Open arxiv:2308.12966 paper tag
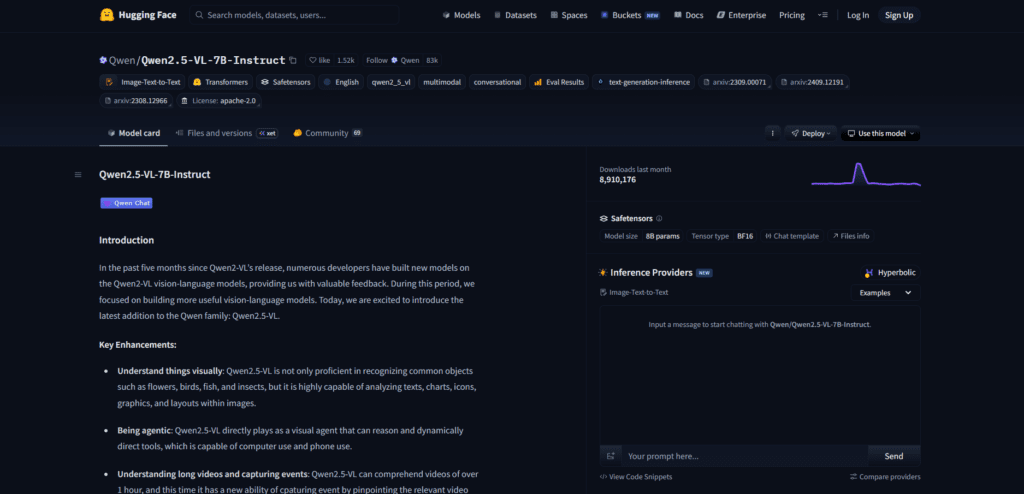 (x=136, y=101)
